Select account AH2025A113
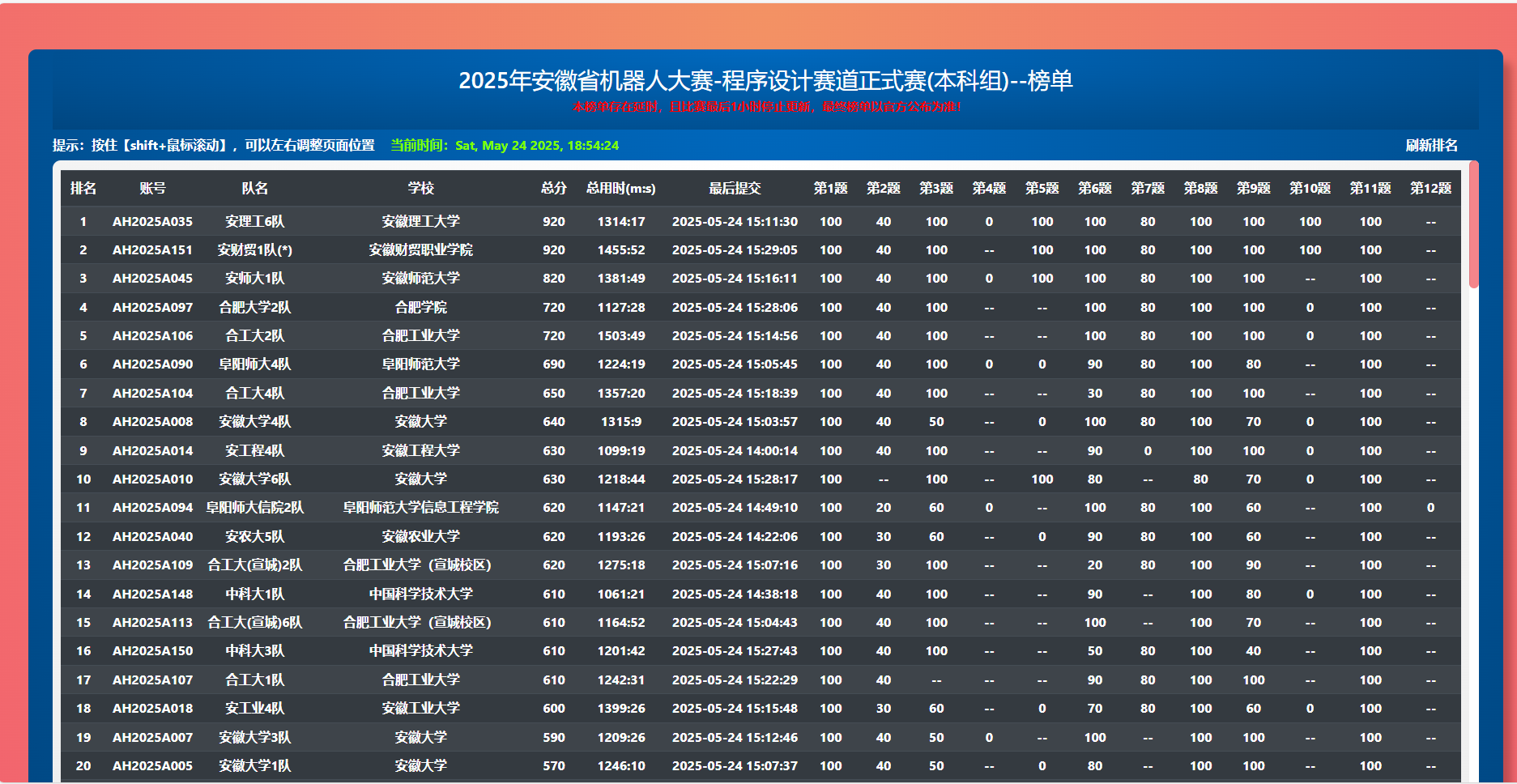The height and width of the screenshot is (784, 1517). (152, 622)
